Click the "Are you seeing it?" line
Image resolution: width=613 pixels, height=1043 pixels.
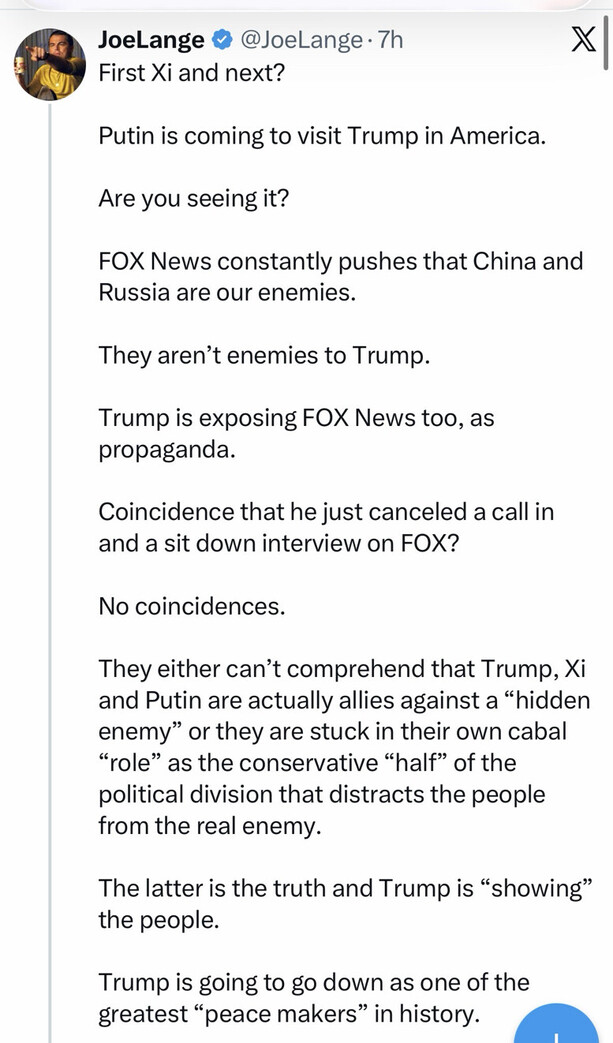[x=194, y=198]
